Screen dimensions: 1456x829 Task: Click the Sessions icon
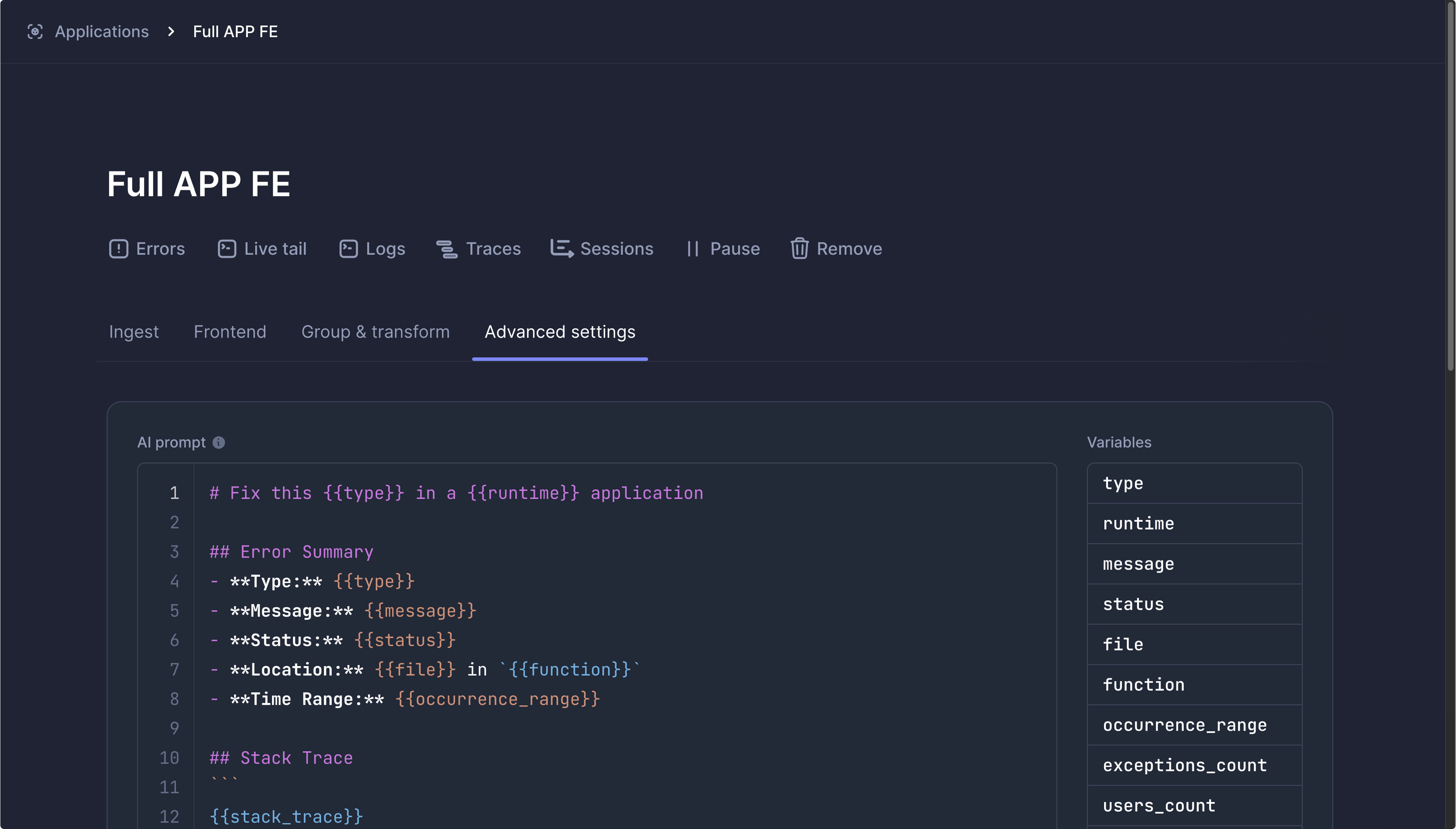click(x=562, y=249)
